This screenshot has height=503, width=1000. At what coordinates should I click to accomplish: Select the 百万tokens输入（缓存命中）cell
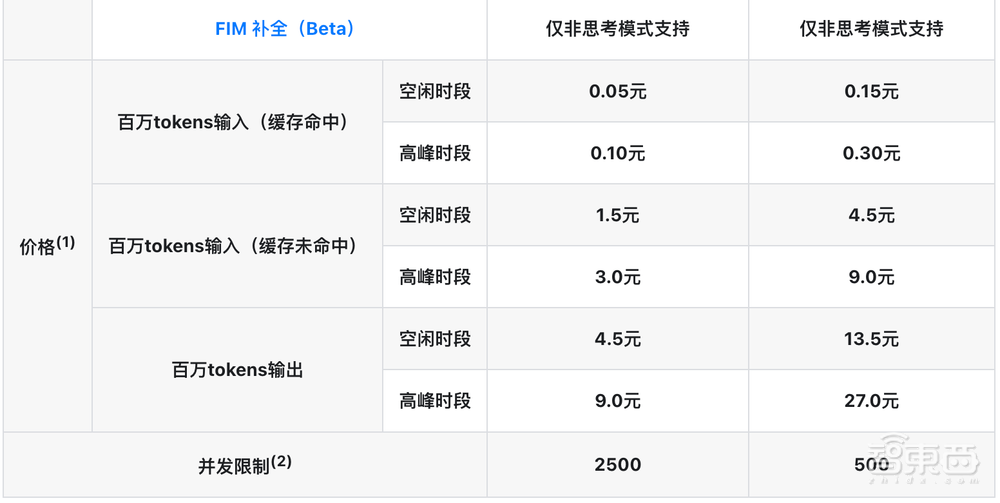[x=237, y=122]
